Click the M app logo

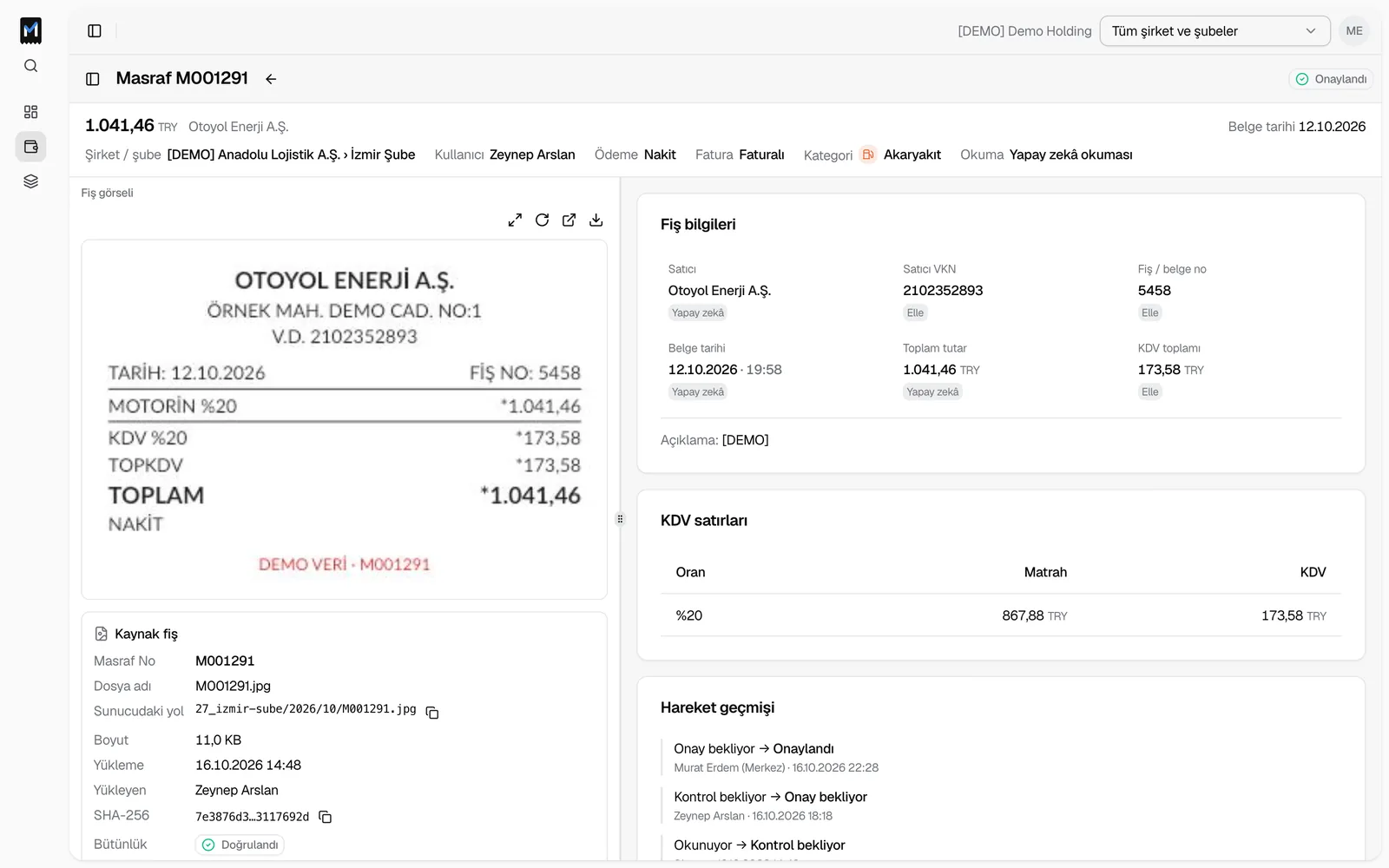coord(31,30)
